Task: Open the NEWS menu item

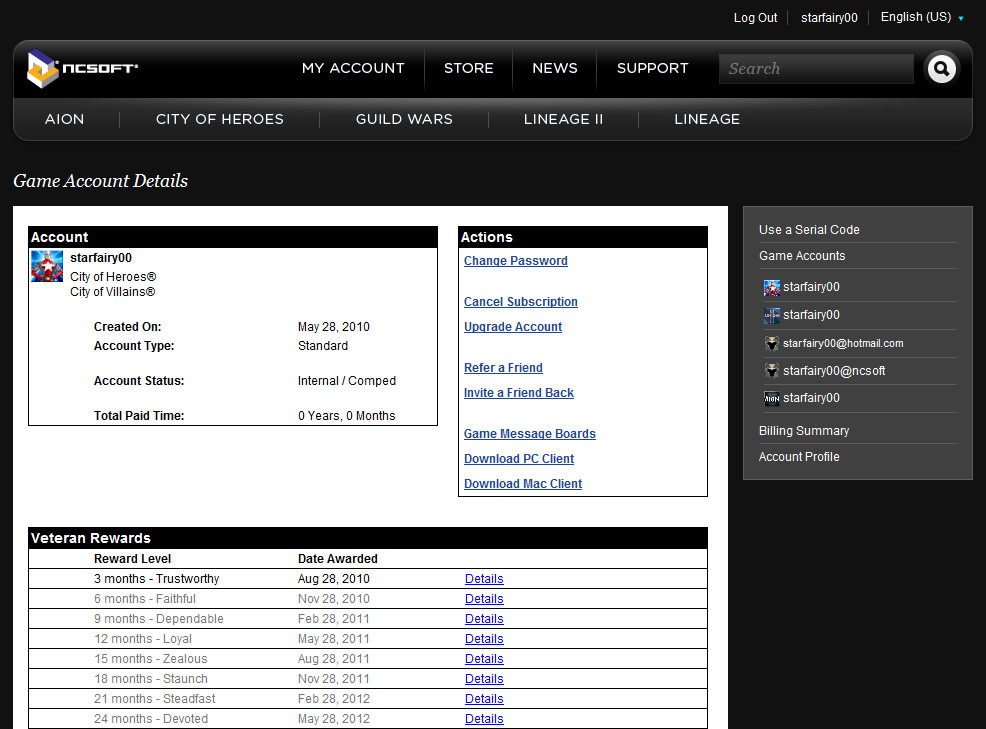Action: [555, 68]
